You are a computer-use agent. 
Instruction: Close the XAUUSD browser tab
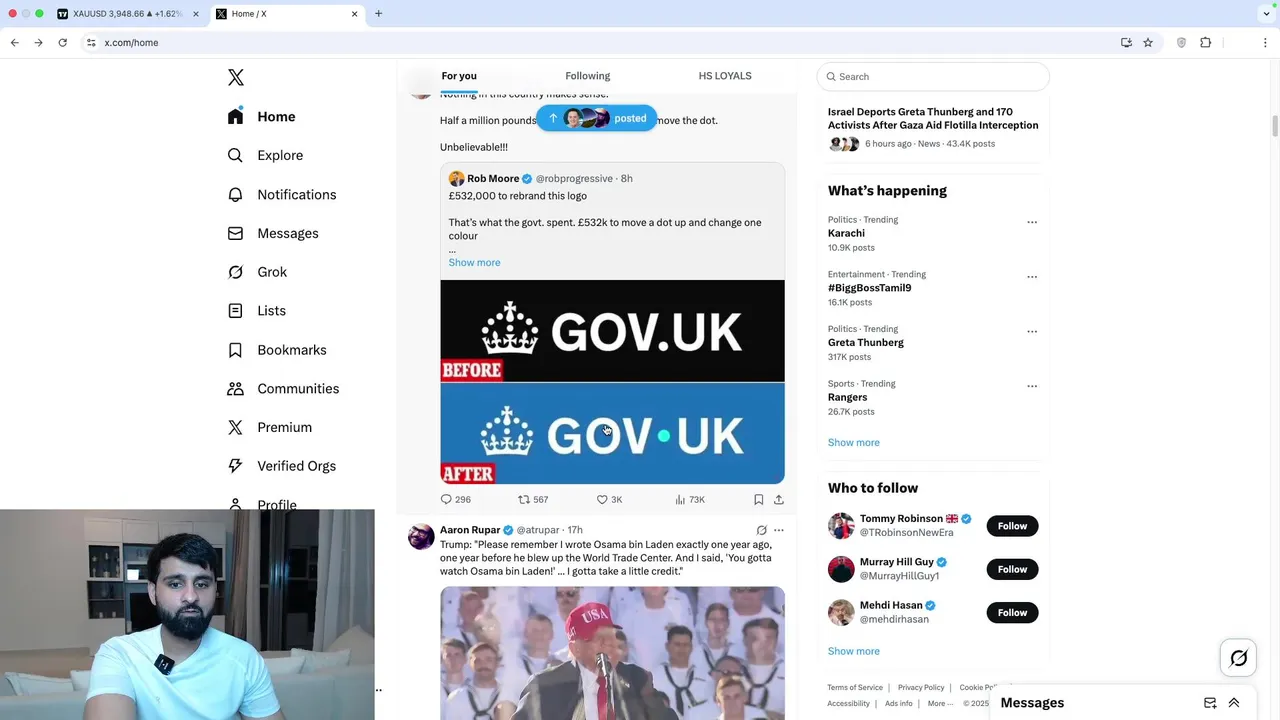[195, 14]
